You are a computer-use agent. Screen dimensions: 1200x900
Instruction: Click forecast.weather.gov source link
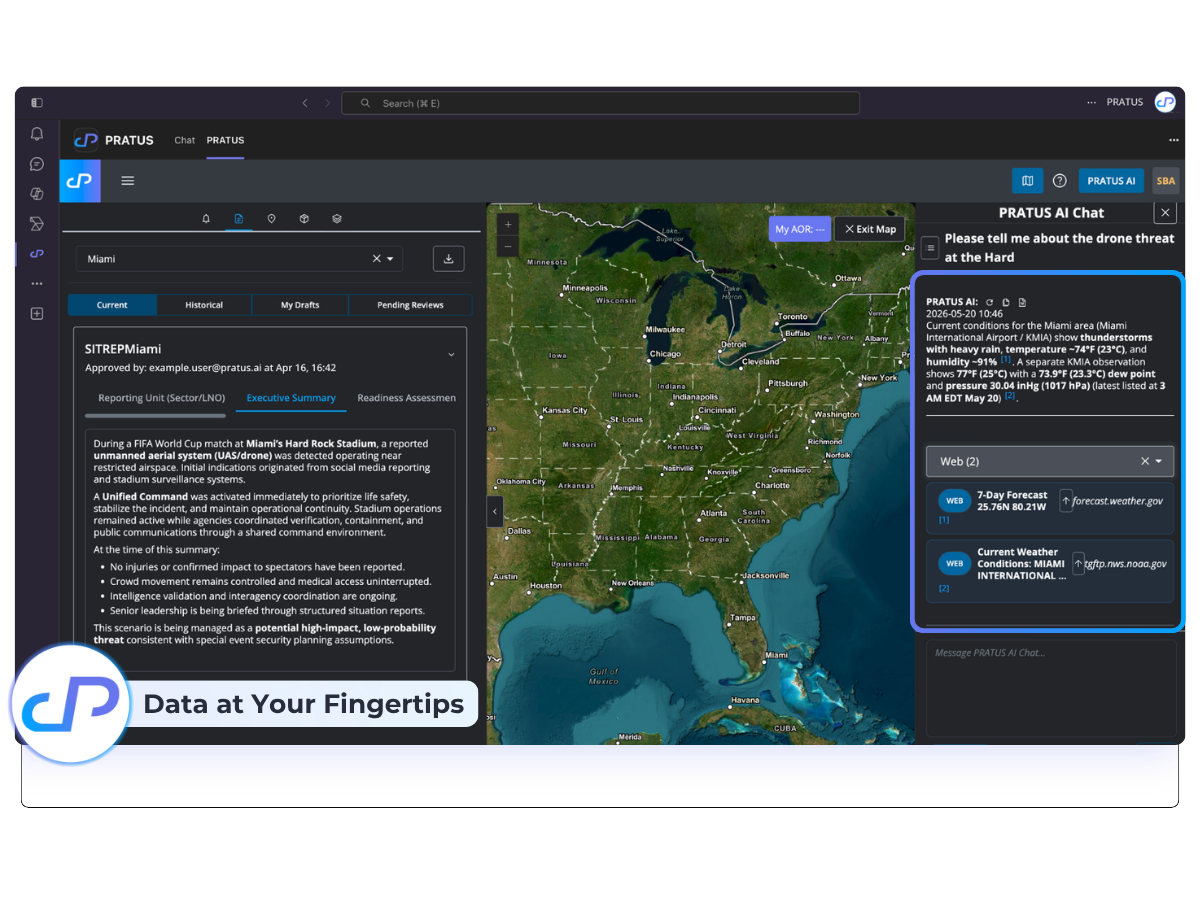(x=1118, y=501)
